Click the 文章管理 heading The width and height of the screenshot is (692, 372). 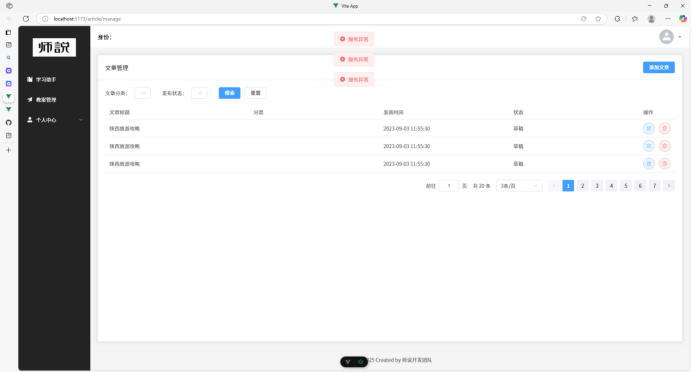coord(117,68)
